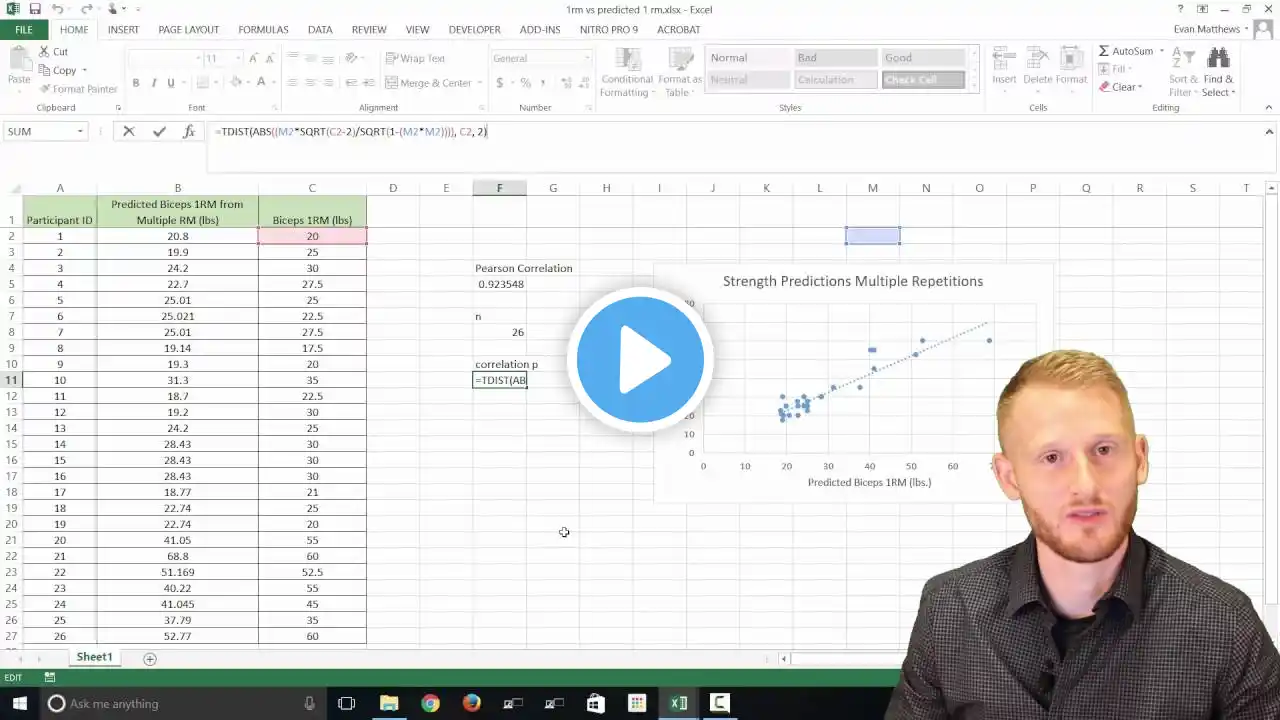This screenshot has height=720, width=1280.
Task: Toggle Underline formatting
Action: tap(171, 83)
